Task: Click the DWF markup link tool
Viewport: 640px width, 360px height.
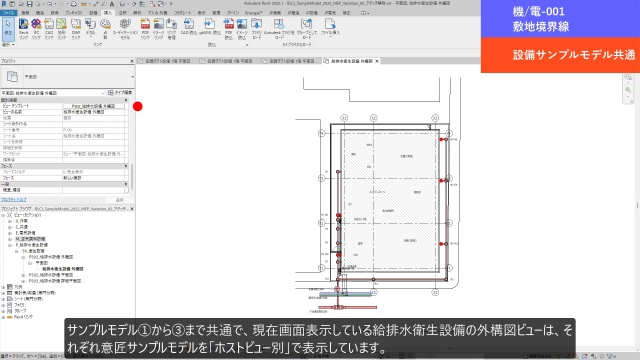Action: [x=76, y=29]
